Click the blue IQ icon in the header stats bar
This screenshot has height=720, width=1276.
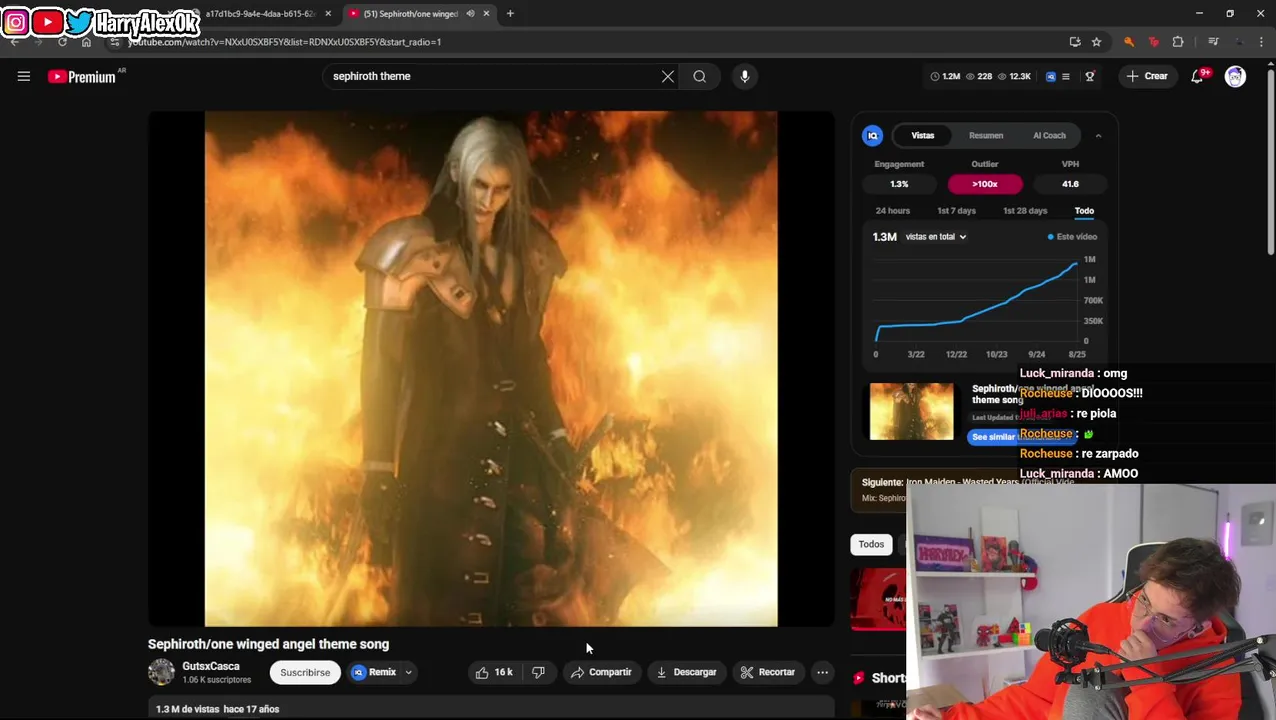1051,76
